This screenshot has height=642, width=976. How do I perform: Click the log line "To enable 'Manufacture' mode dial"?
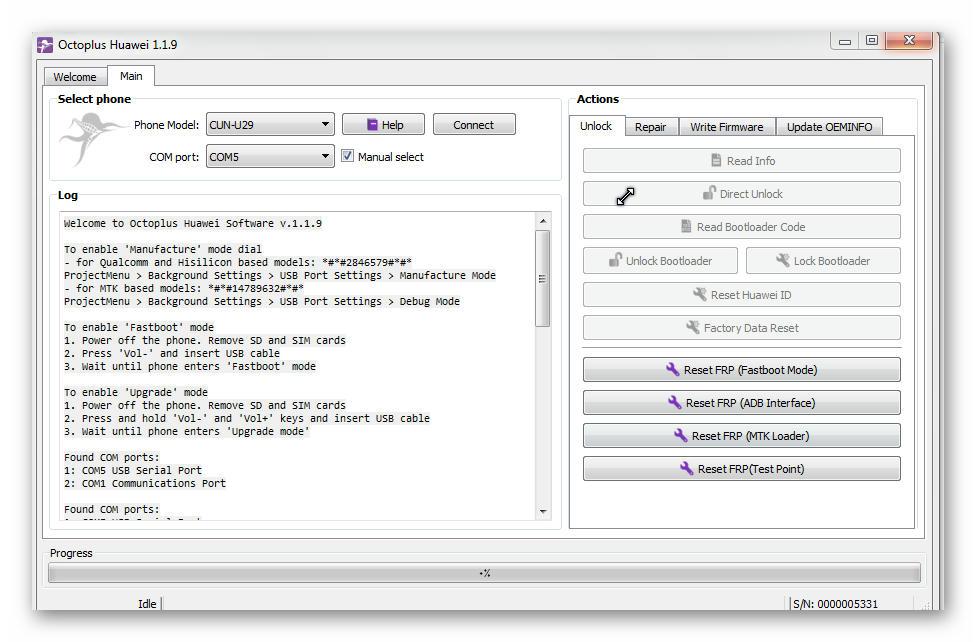[x=163, y=249]
